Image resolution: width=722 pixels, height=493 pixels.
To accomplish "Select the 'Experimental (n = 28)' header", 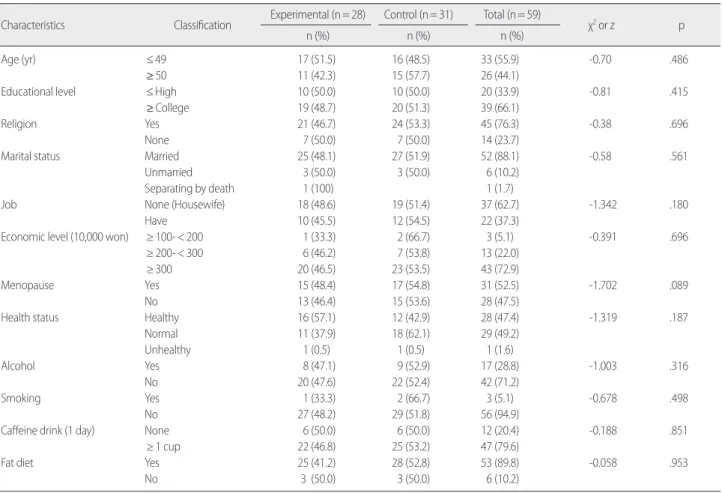I will [317, 15].
